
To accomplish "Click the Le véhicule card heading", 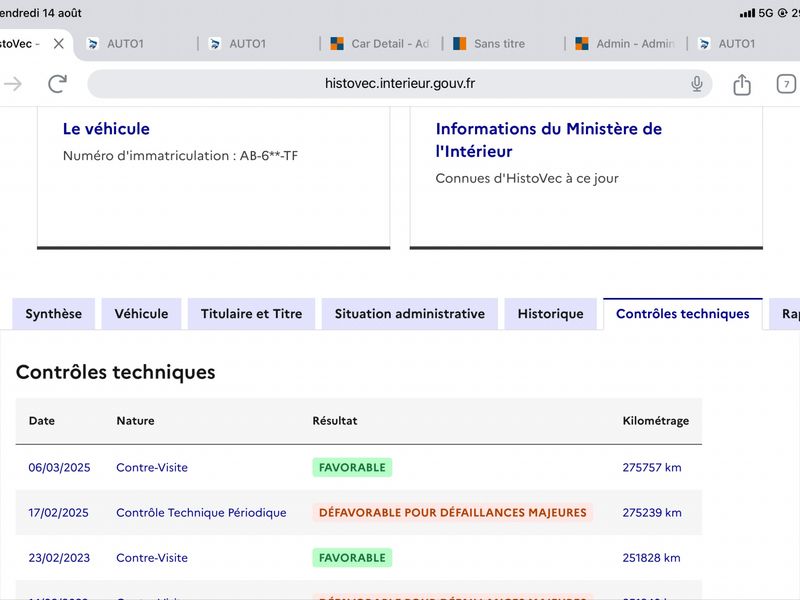I will [106, 129].
